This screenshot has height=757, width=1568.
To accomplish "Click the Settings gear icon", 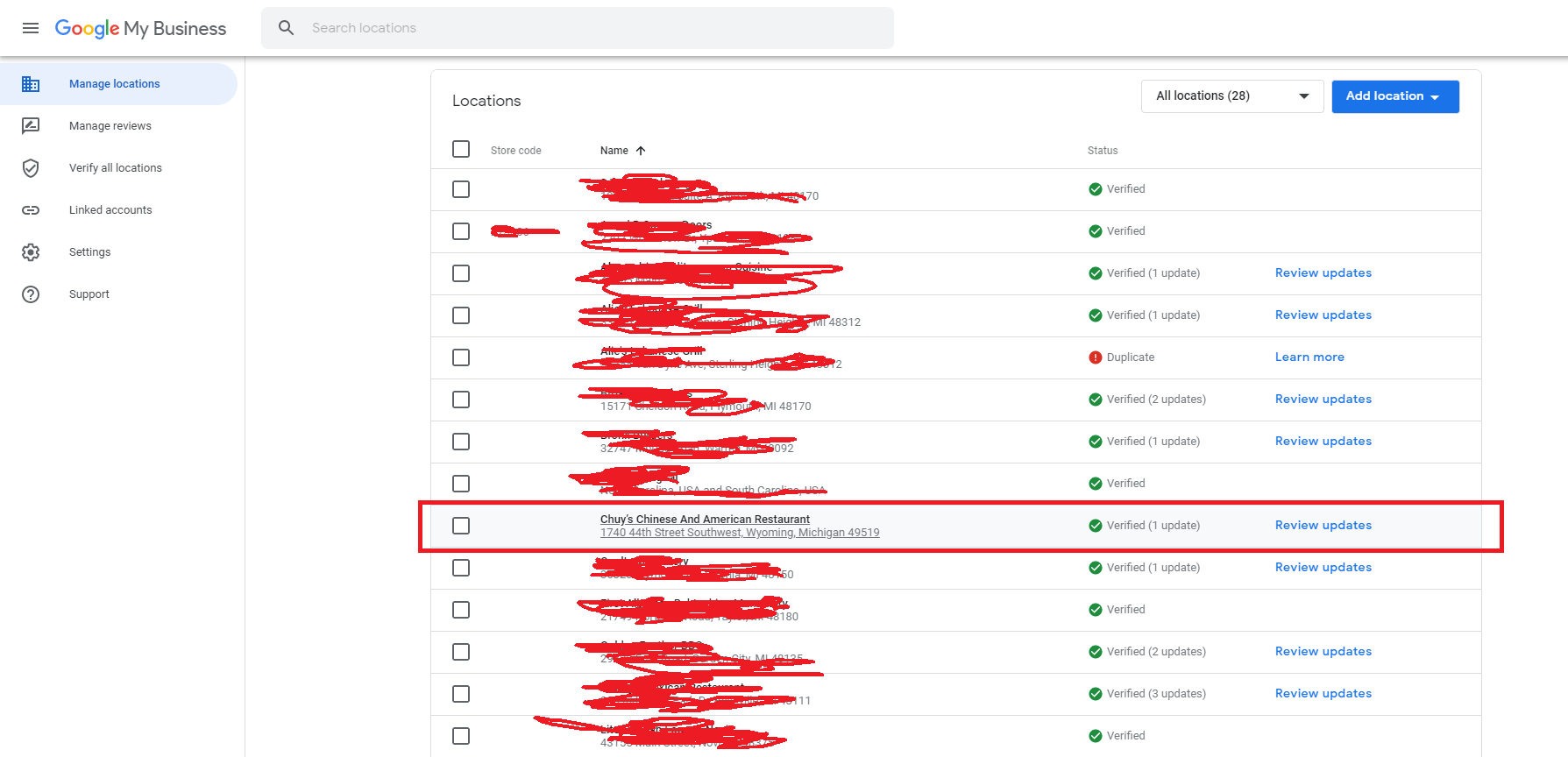I will point(31,252).
